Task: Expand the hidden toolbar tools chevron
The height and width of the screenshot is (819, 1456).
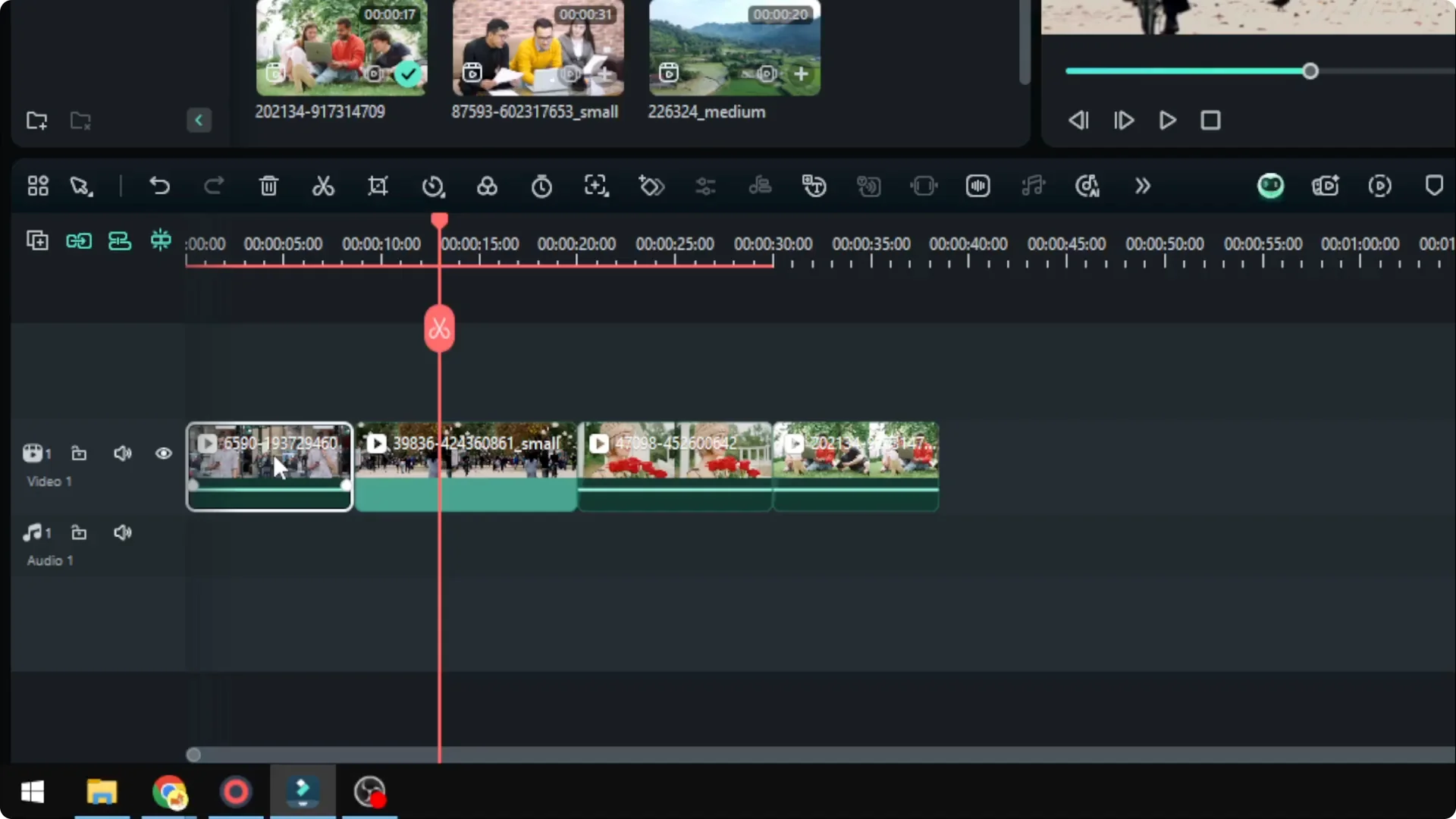Action: click(x=1143, y=186)
